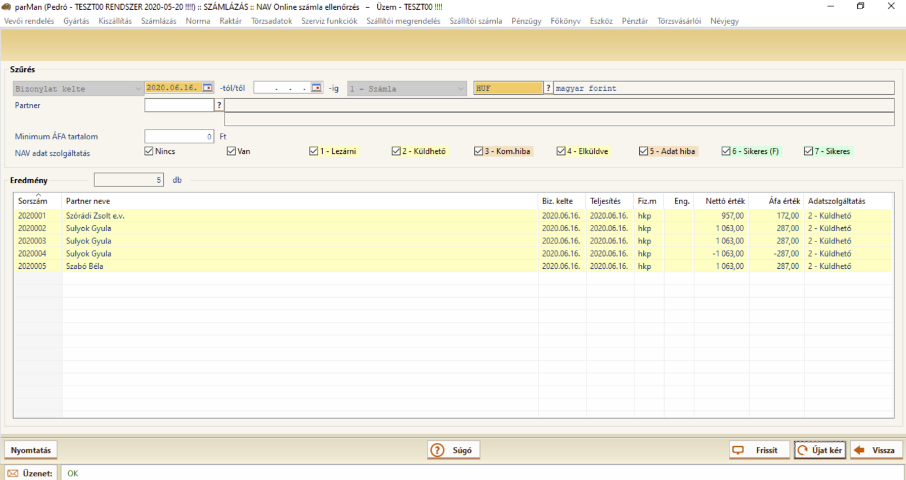
Task: Click the negative net value -1 063,00
Action: tap(728, 254)
